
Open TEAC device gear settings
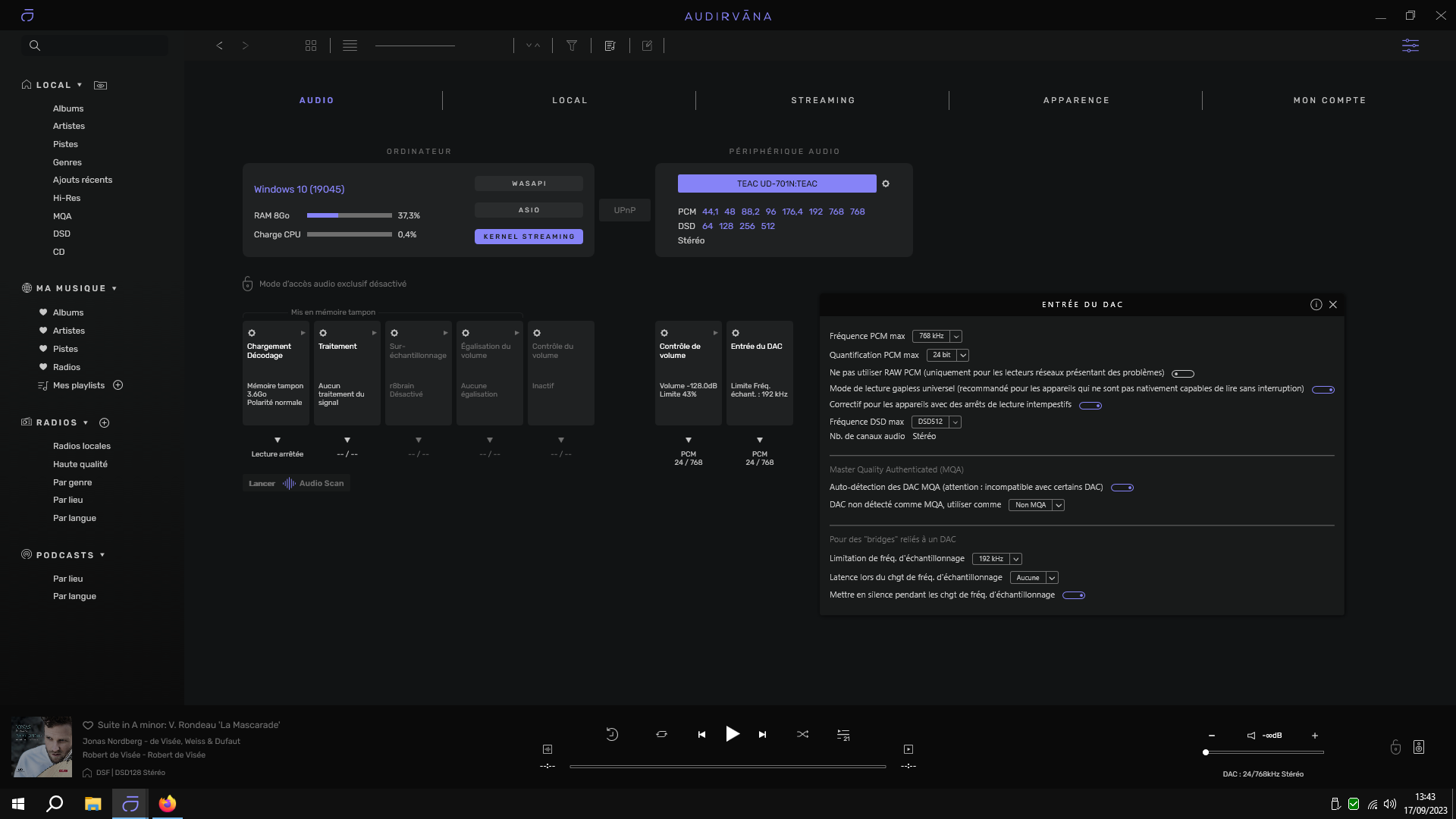[x=886, y=184]
